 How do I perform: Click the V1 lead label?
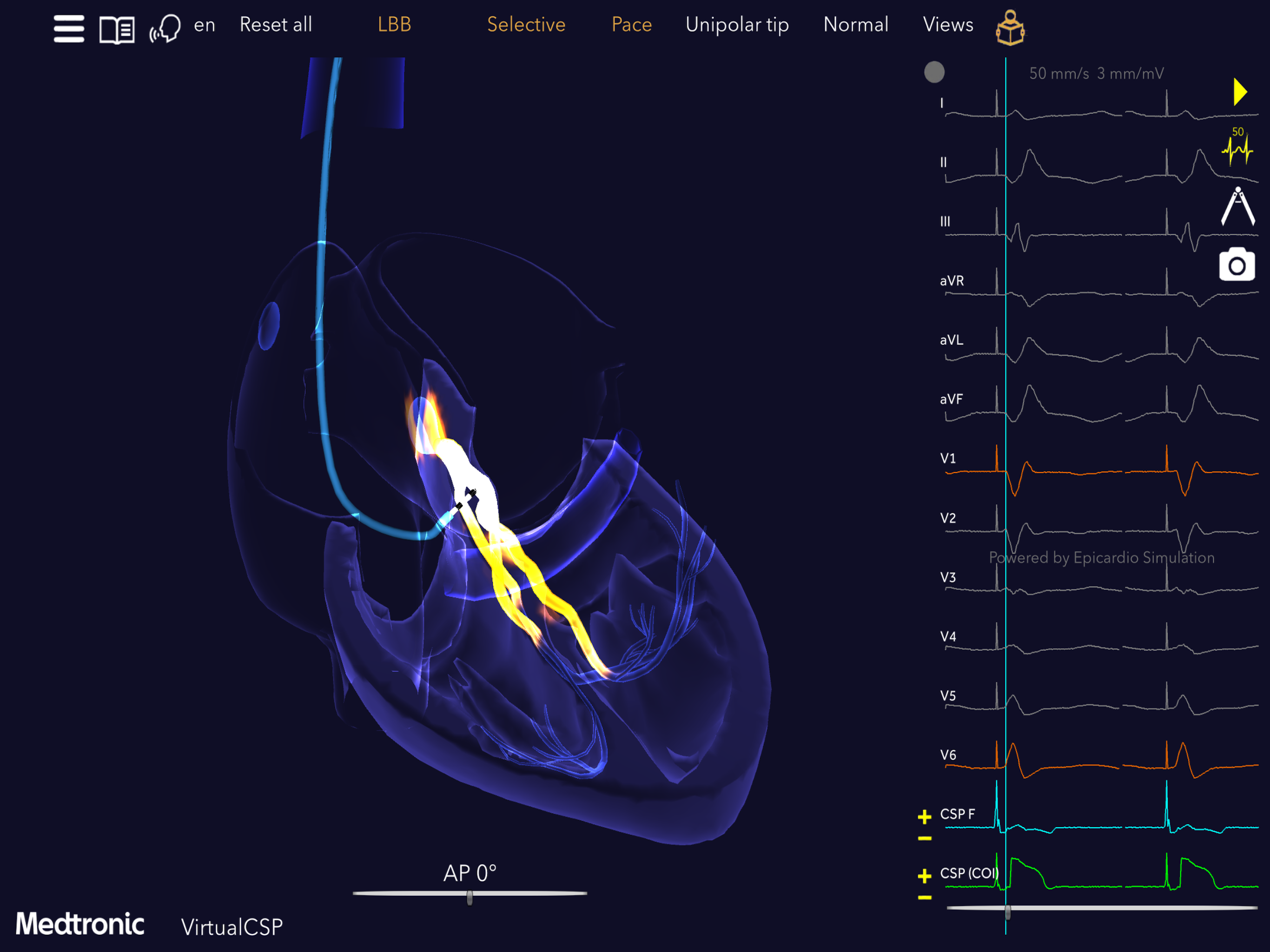click(x=948, y=458)
